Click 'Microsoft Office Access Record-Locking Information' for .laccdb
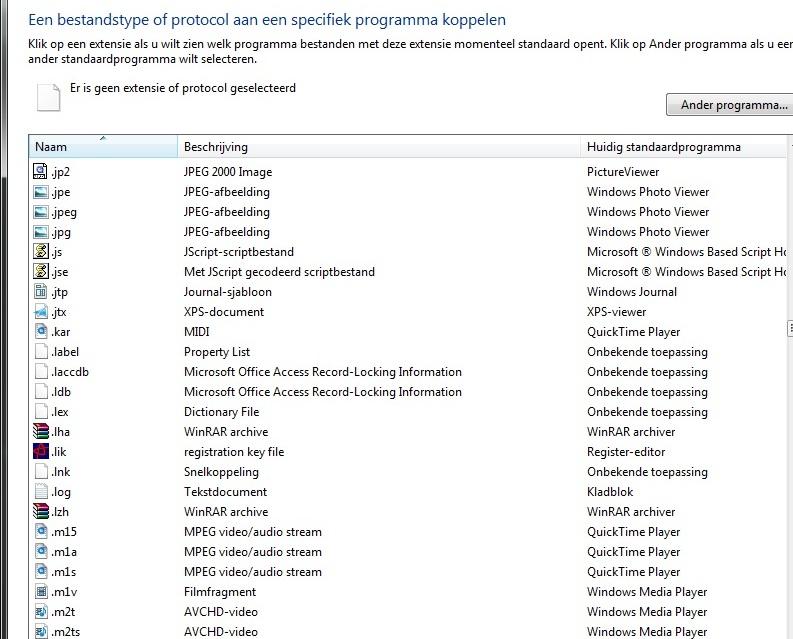The height and width of the screenshot is (639, 793). tap(323, 372)
